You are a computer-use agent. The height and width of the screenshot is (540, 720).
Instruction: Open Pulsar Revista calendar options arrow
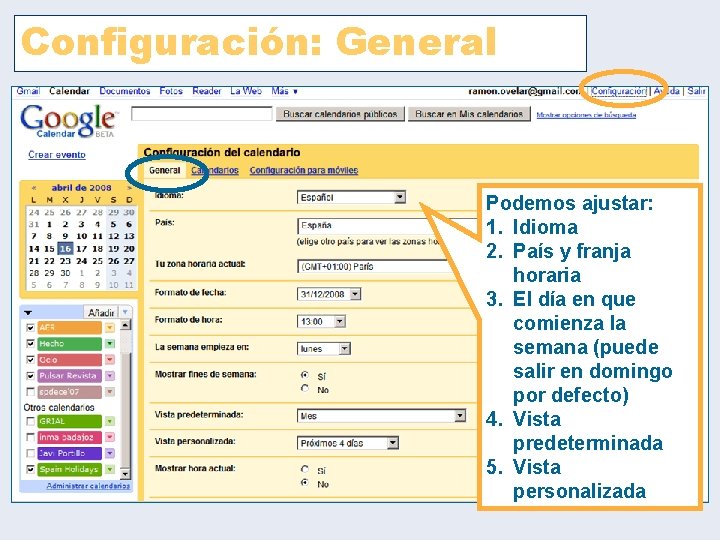coord(109,376)
